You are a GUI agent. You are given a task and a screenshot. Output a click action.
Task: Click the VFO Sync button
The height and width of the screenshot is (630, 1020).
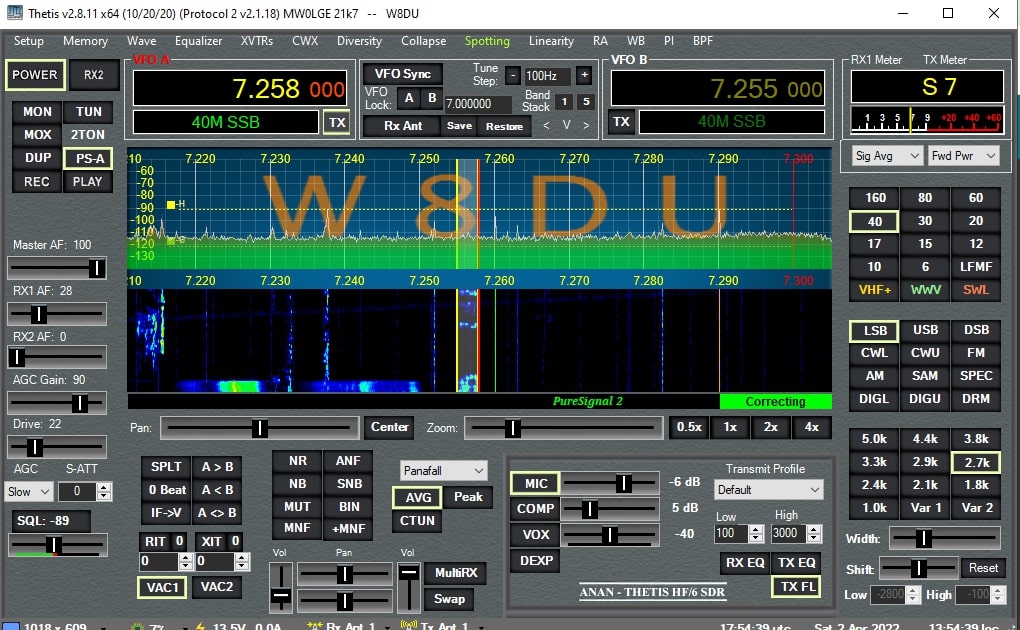(403, 74)
